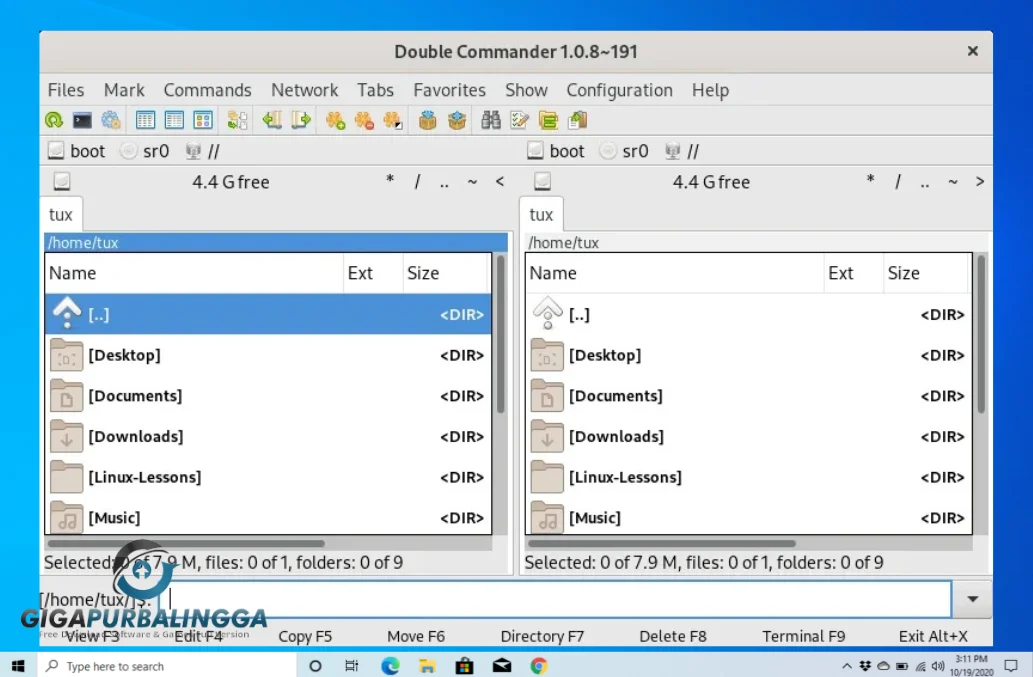Image resolution: width=1033 pixels, height=677 pixels.
Task: Open network drive // in right panel
Action: 683,151
